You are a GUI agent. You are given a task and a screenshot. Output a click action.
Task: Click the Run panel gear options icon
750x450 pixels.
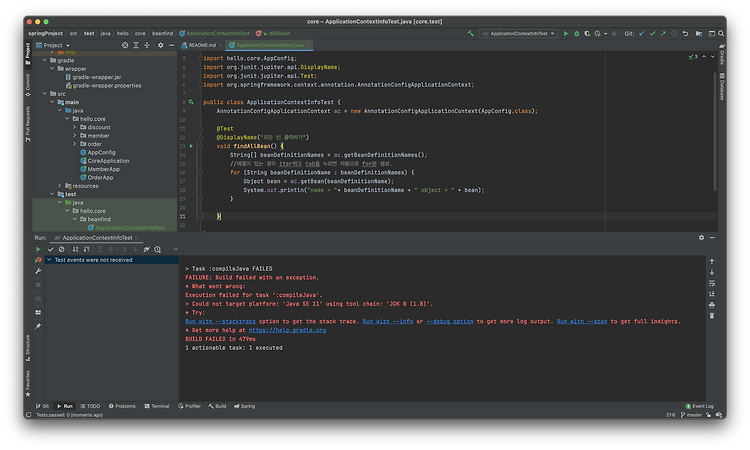click(x=701, y=238)
